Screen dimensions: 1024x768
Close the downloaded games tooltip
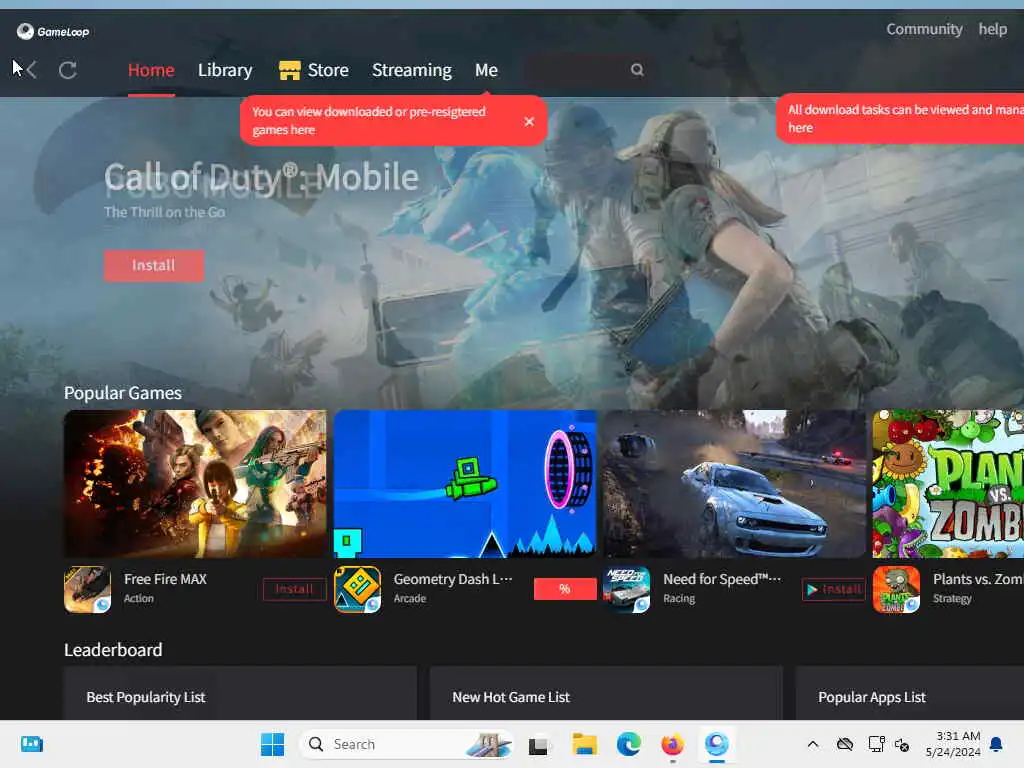coord(529,121)
